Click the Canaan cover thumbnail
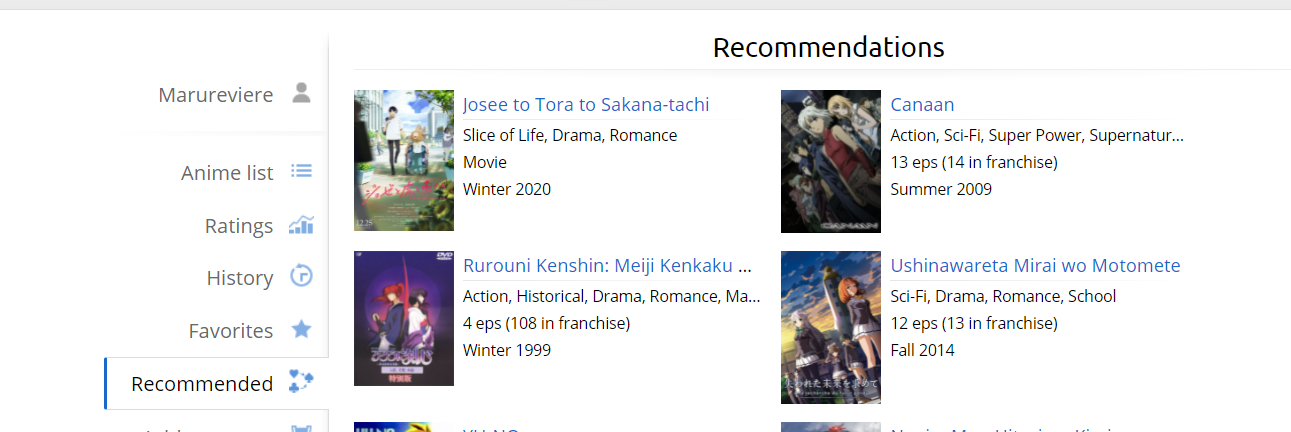 coord(830,160)
